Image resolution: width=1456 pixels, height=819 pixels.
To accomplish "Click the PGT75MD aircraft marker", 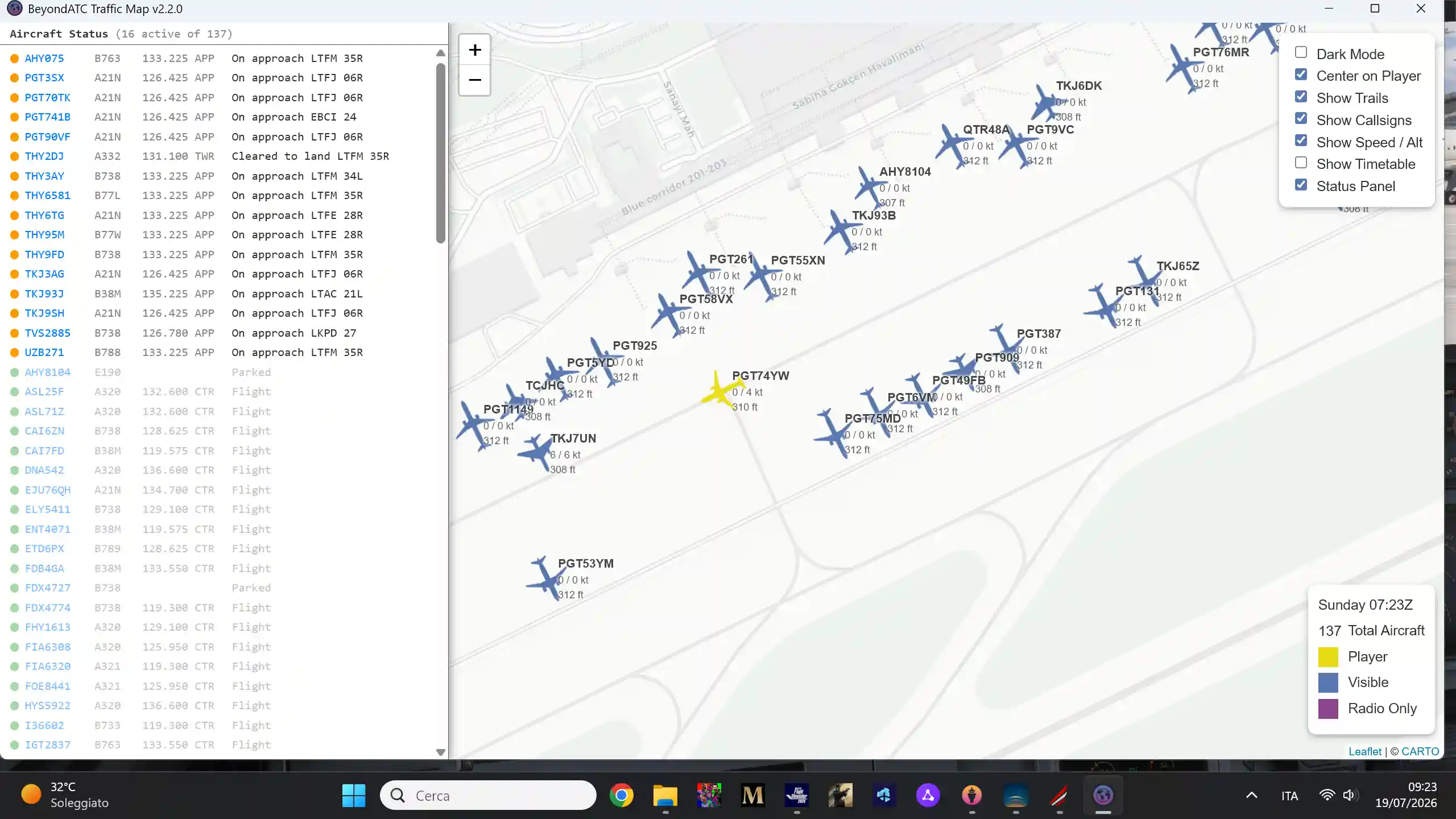I will pos(833,433).
